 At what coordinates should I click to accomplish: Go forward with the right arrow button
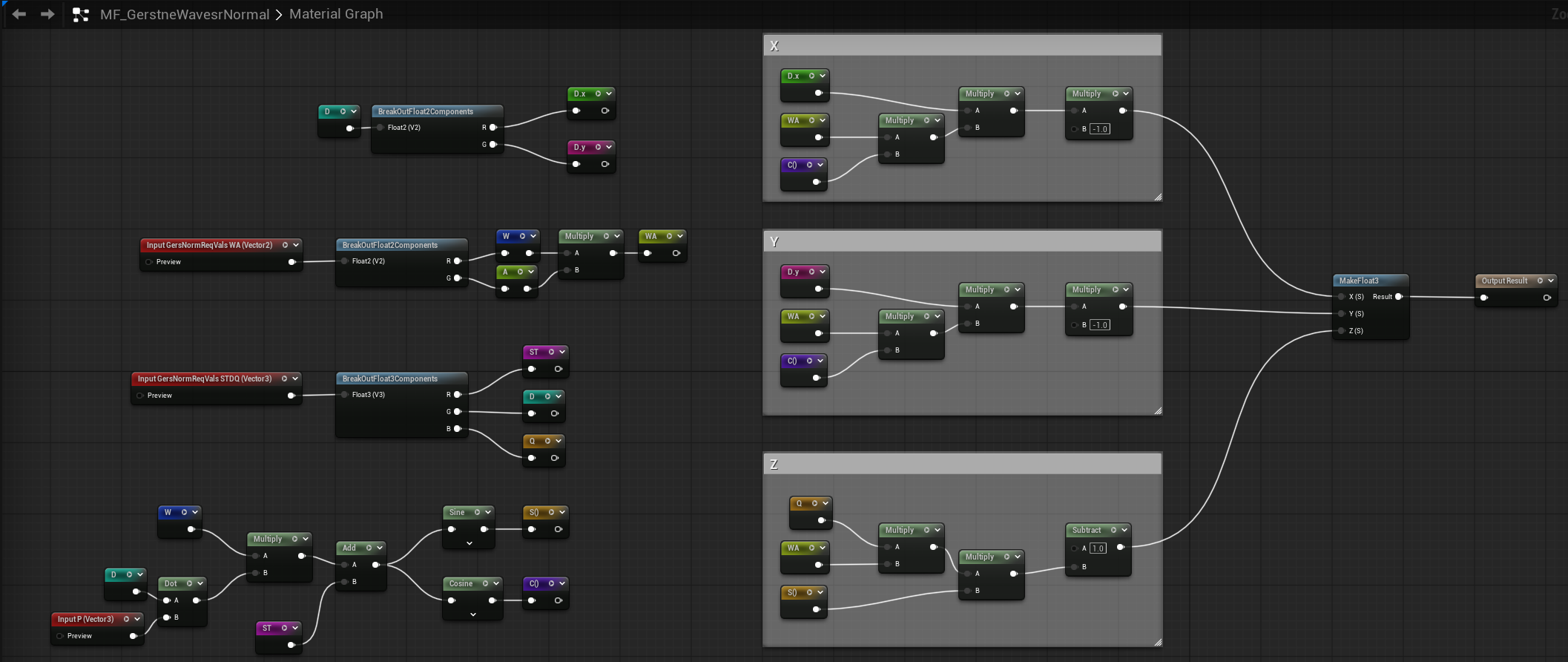coord(47,14)
